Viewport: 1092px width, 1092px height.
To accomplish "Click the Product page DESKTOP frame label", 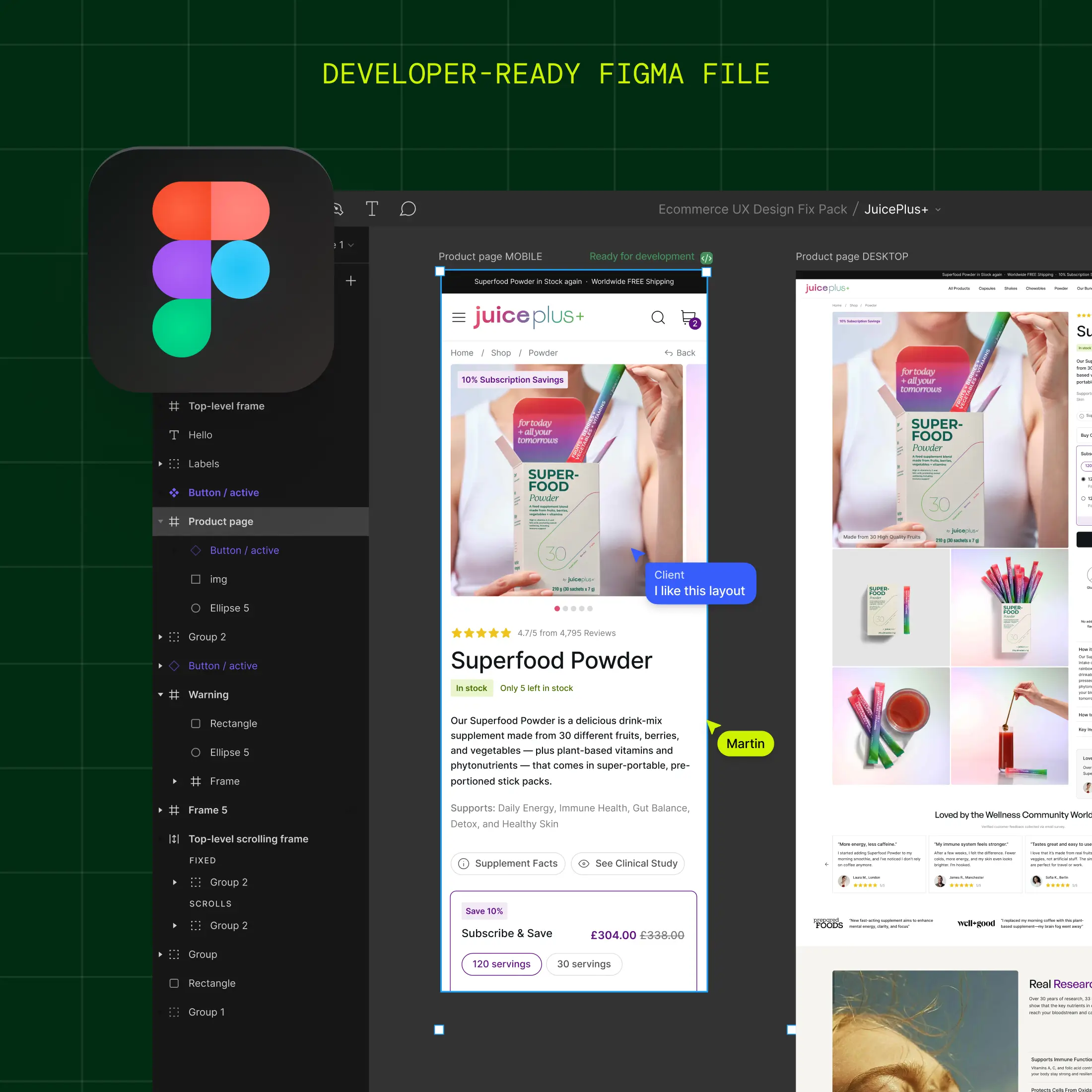I will pos(852,257).
